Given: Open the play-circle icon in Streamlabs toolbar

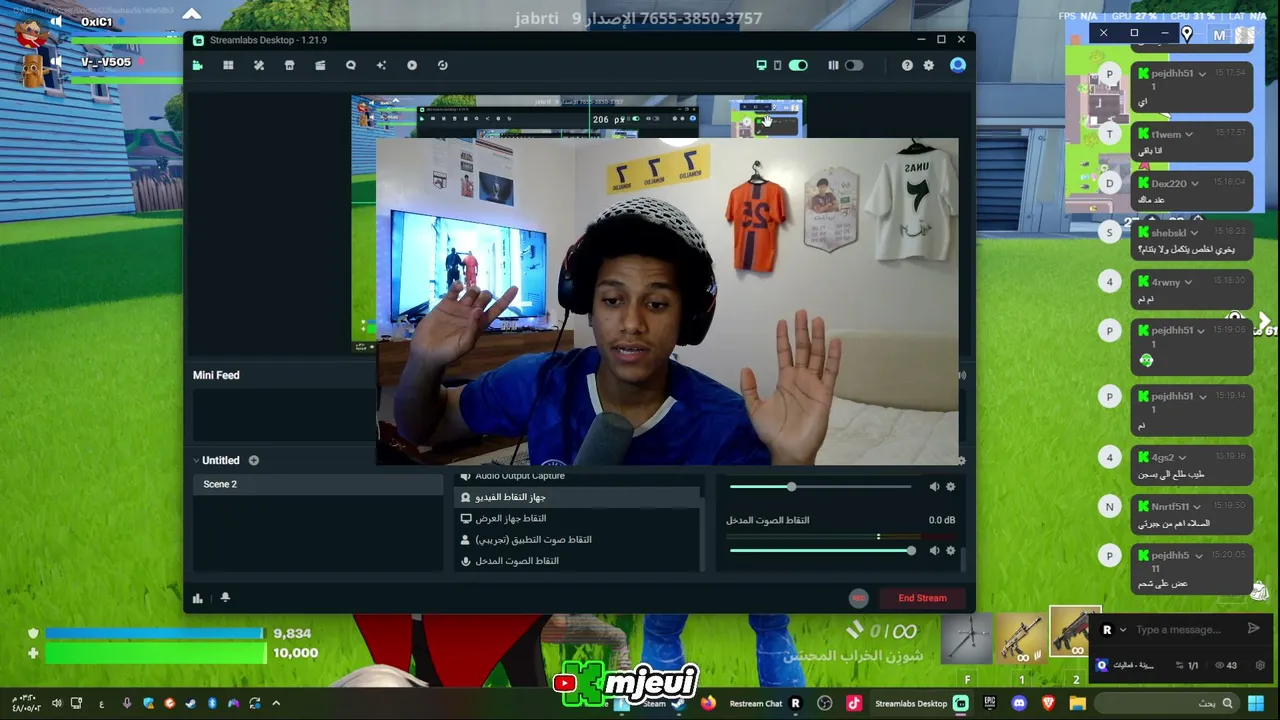Looking at the screenshot, I should [x=412, y=65].
